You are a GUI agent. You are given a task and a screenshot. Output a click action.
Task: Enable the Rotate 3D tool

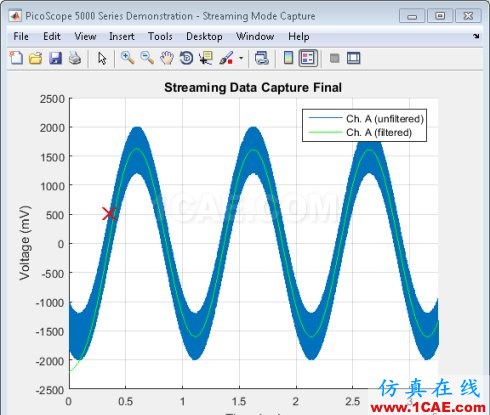[186, 58]
